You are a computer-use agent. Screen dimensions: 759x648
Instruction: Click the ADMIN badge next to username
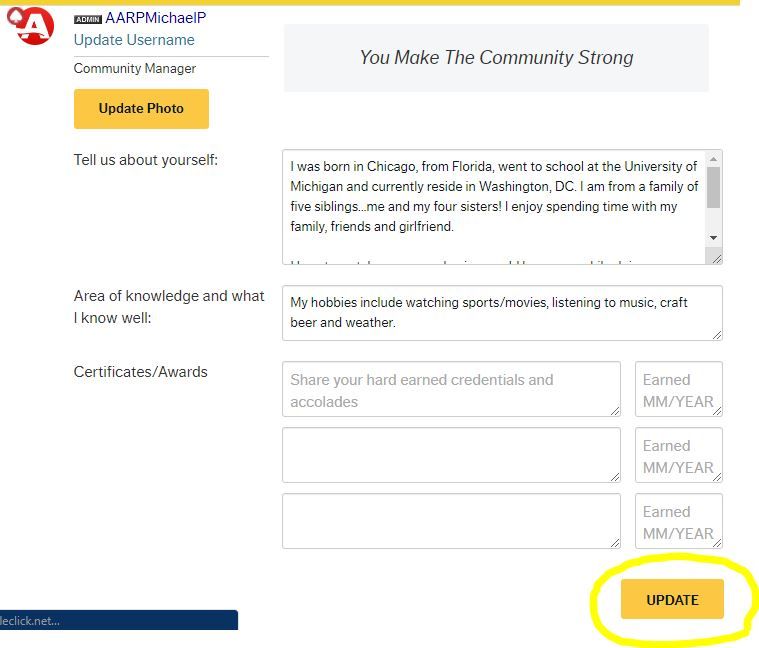[88, 19]
